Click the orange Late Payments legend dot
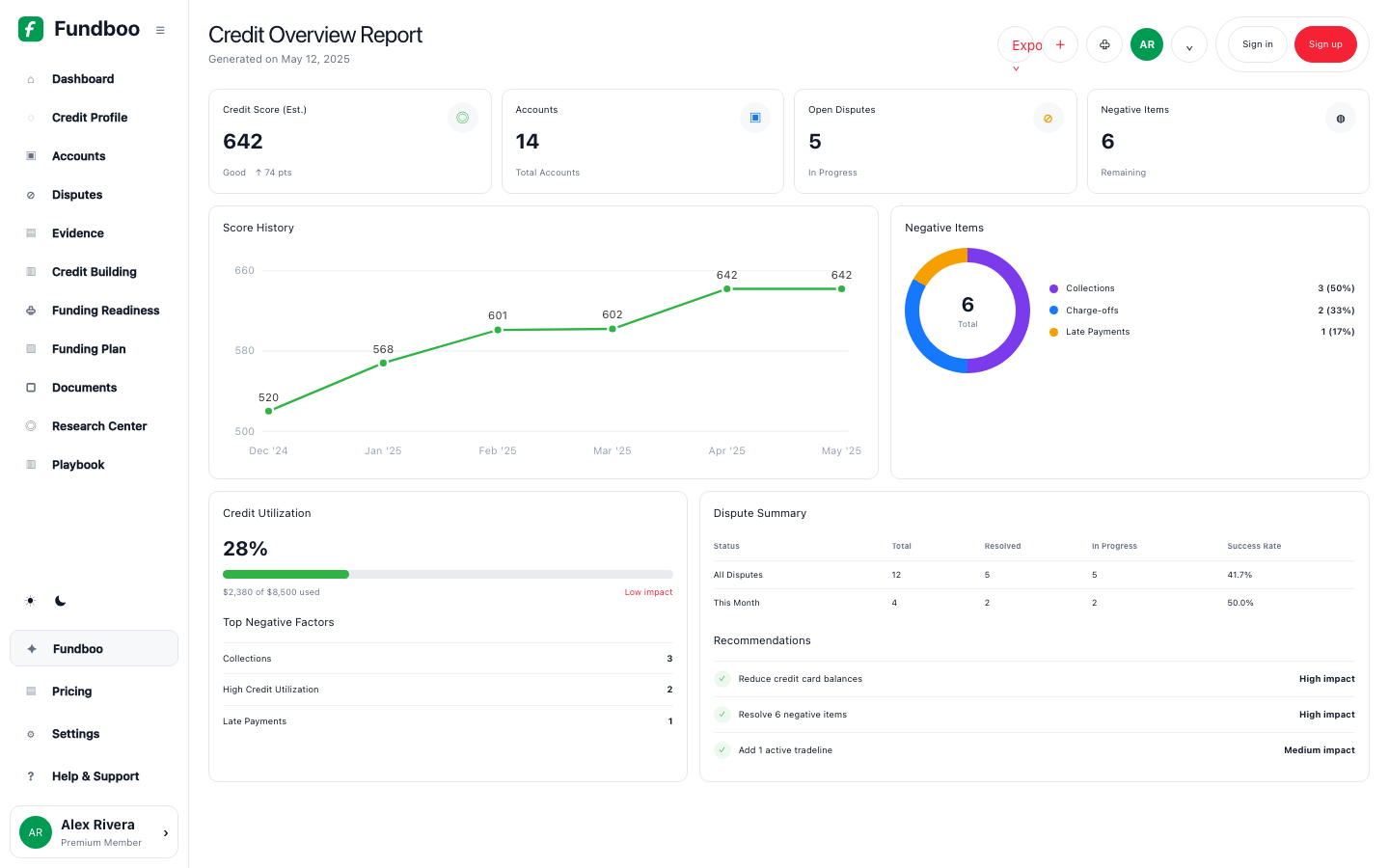 click(1053, 332)
